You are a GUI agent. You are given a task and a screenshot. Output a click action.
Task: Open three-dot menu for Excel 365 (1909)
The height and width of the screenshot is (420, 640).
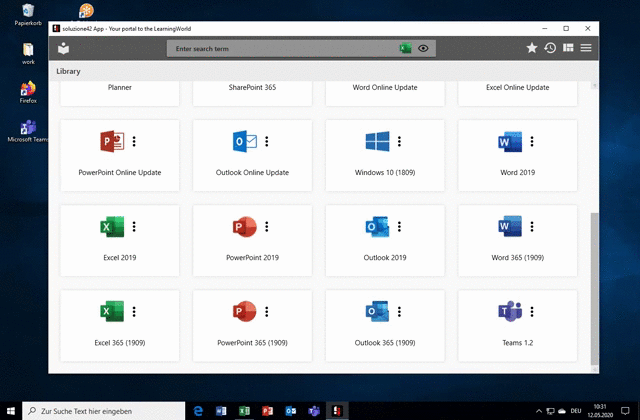coord(134,312)
